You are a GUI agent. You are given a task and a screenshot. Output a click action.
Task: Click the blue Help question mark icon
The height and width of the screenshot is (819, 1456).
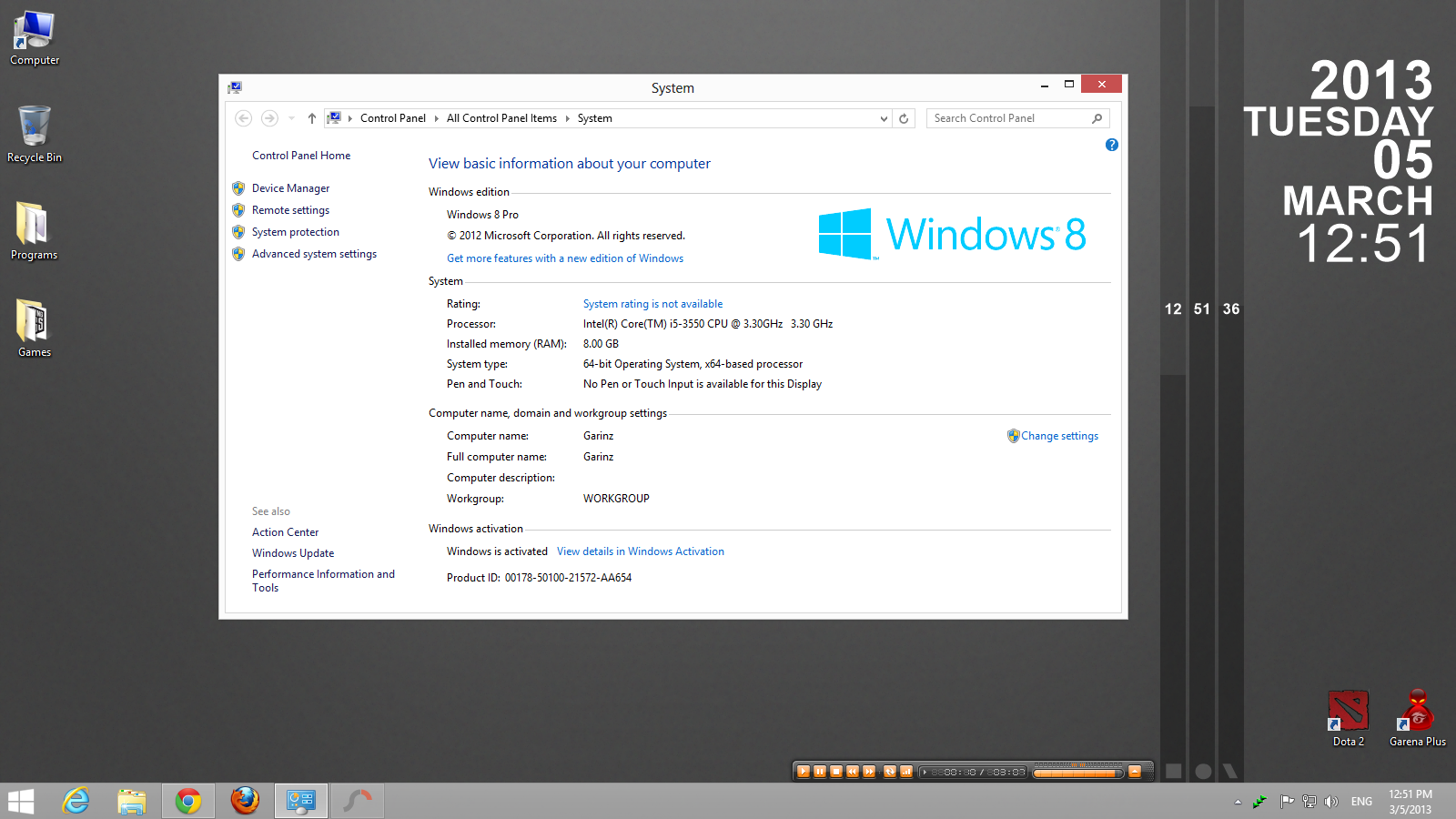click(x=1111, y=145)
